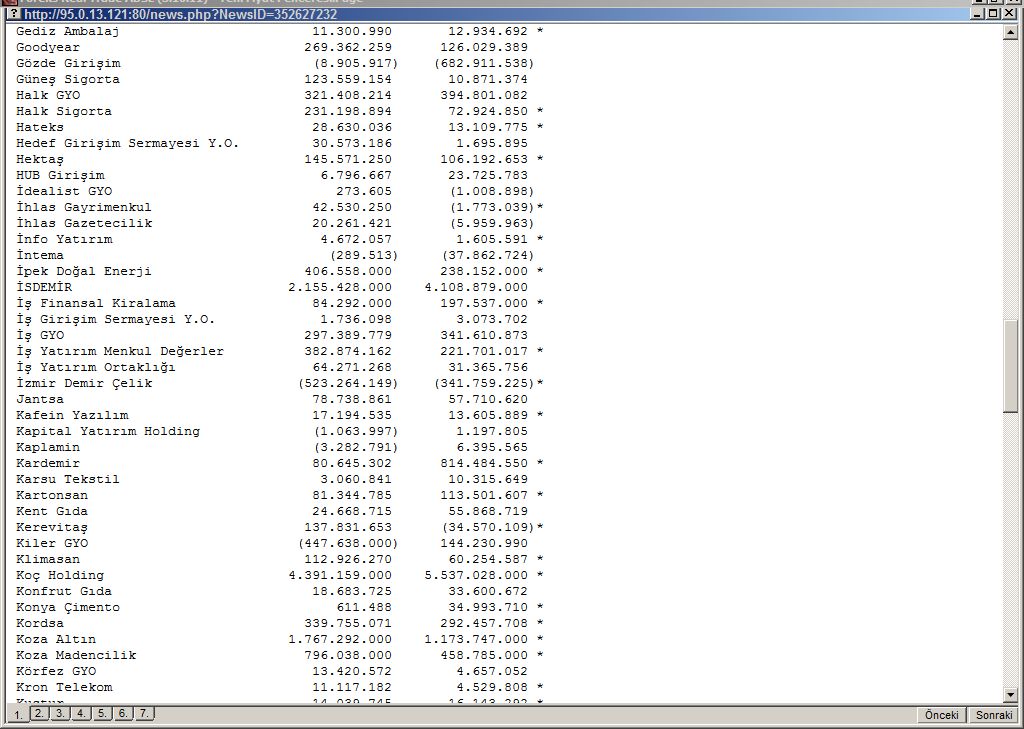Open page tab 1
Image resolution: width=1024 pixels, height=729 pixels.
[x=19, y=715]
